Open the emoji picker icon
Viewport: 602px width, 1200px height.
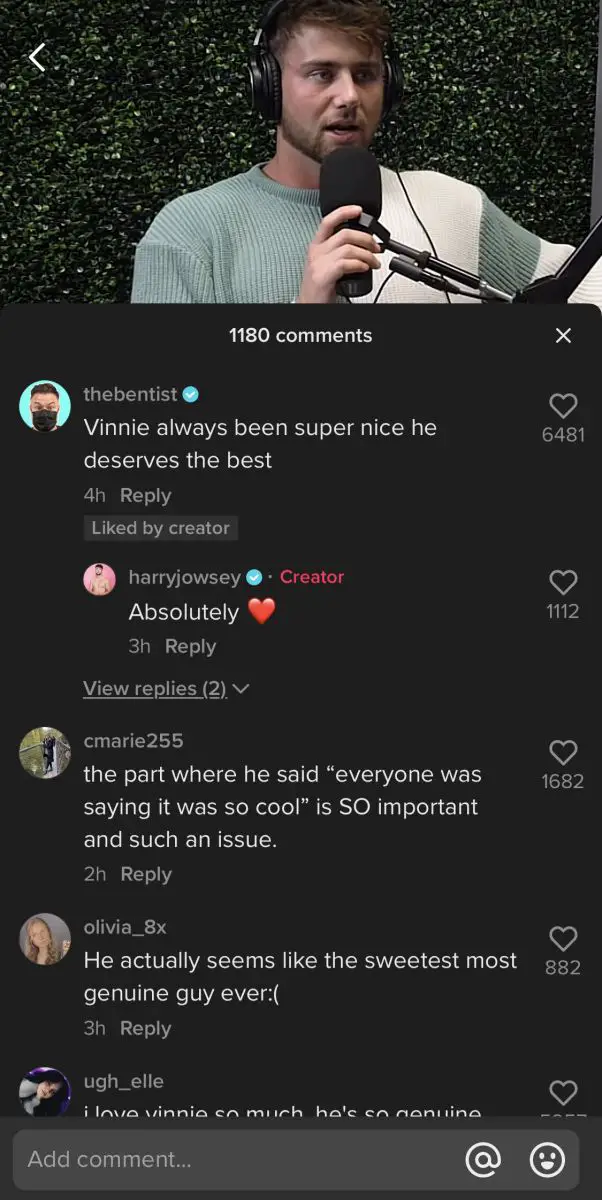[547, 1160]
